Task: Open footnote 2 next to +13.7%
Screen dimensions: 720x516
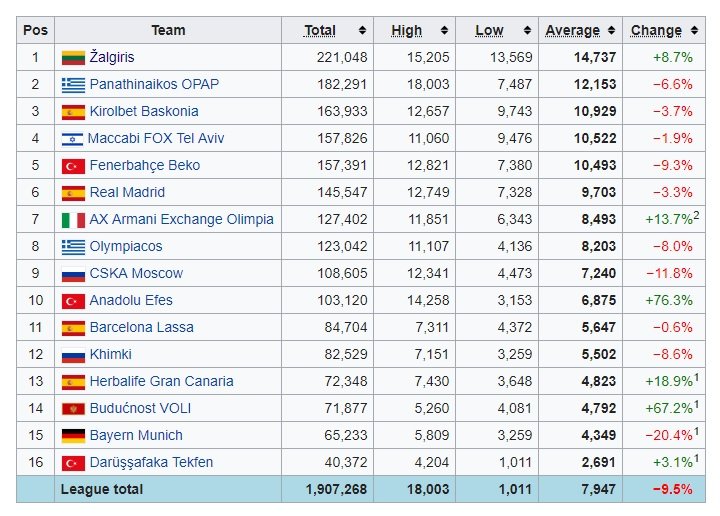Action: [696, 215]
